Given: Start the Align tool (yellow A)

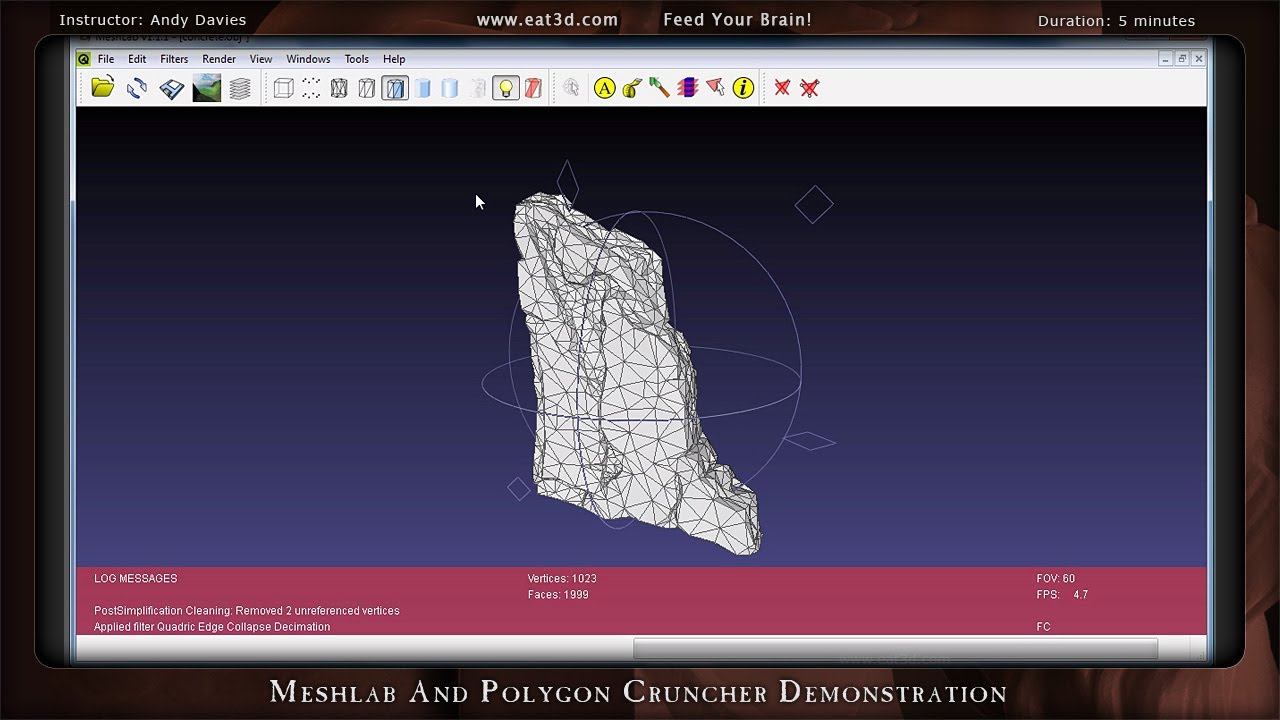Looking at the screenshot, I should [604, 88].
